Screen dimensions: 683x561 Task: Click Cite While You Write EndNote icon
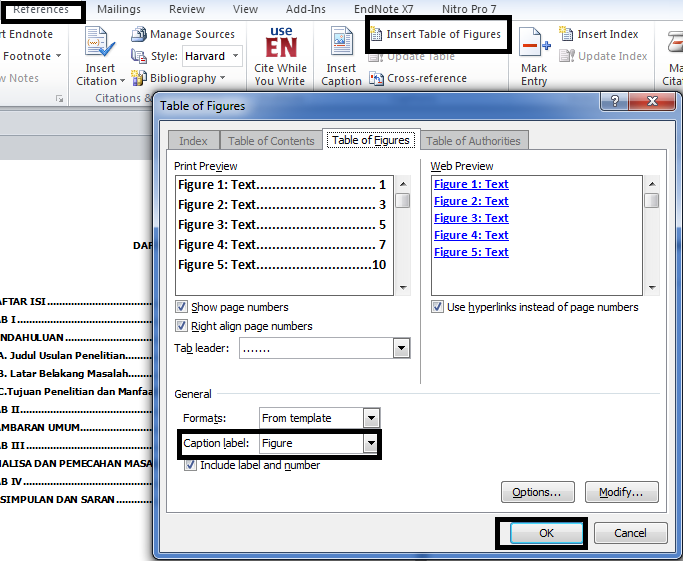(x=281, y=43)
